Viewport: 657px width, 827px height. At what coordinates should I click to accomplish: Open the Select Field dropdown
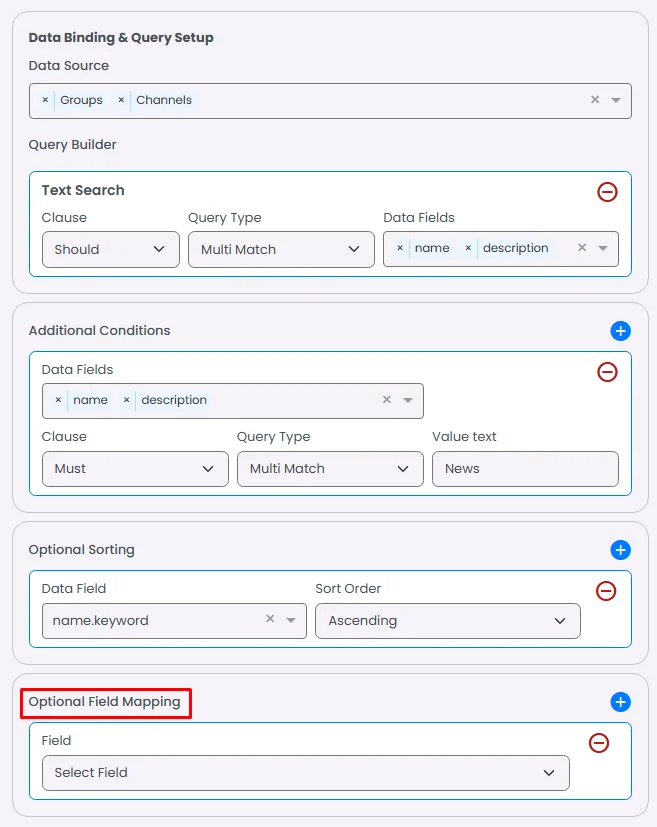pos(305,773)
